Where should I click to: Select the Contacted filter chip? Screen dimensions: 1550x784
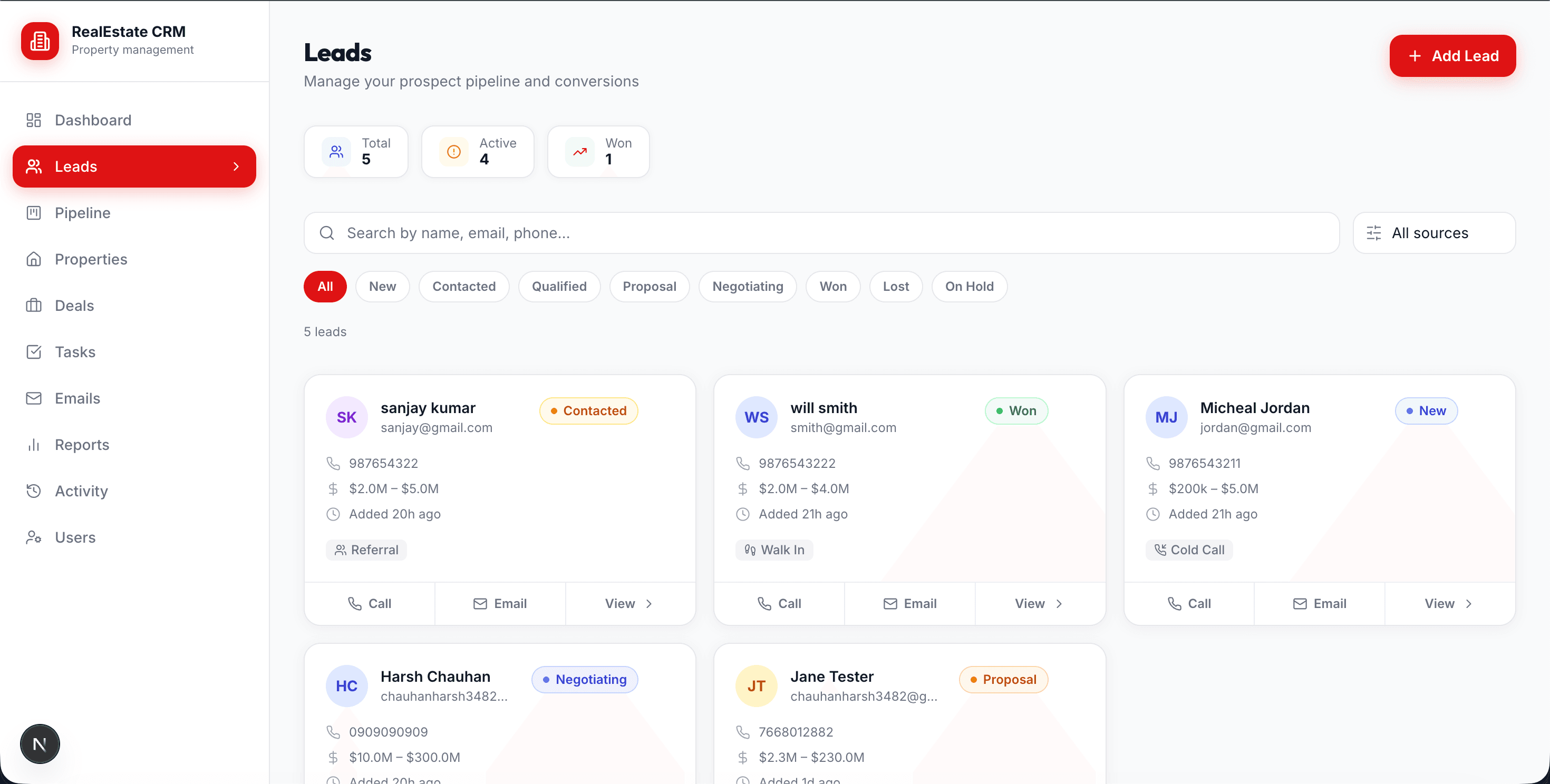point(463,286)
